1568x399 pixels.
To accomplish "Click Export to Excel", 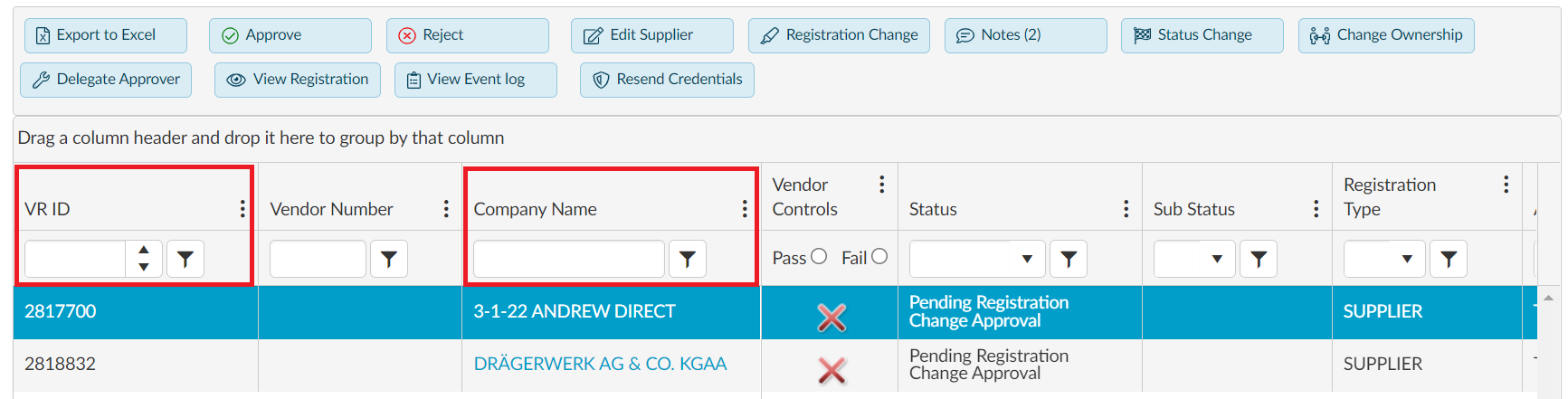I will [x=106, y=35].
